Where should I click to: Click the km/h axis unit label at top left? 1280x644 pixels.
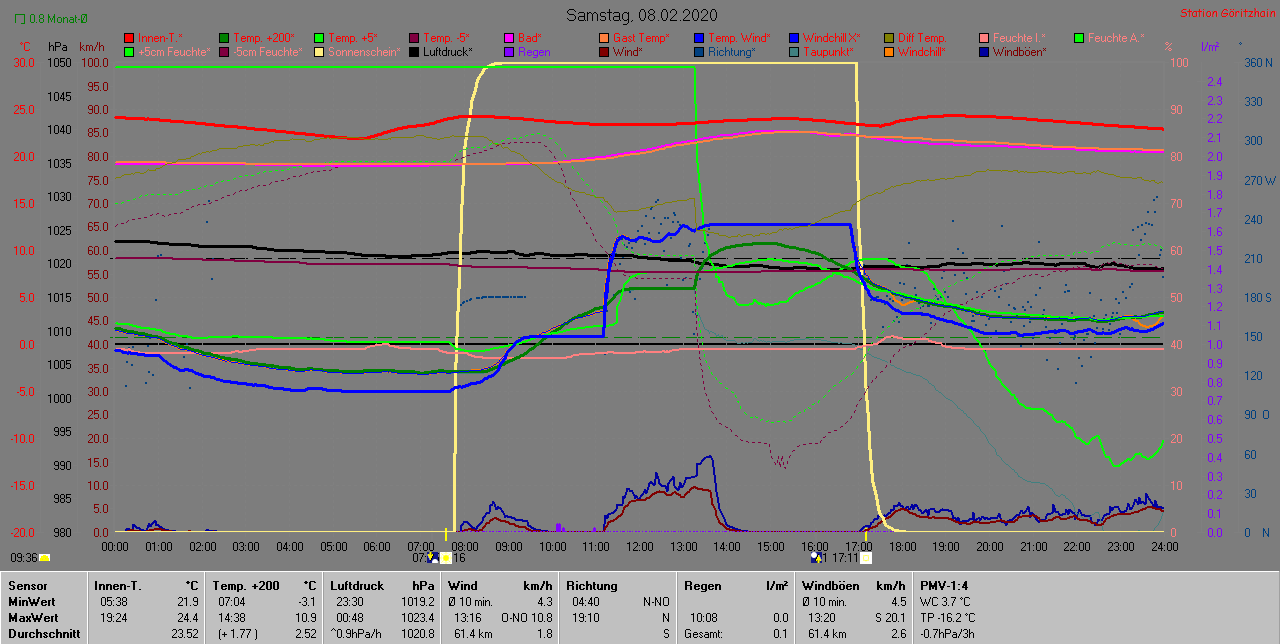tap(92, 47)
